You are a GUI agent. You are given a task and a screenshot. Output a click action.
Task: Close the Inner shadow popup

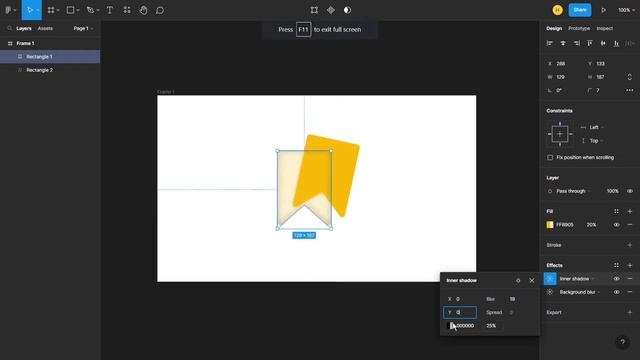point(531,280)
